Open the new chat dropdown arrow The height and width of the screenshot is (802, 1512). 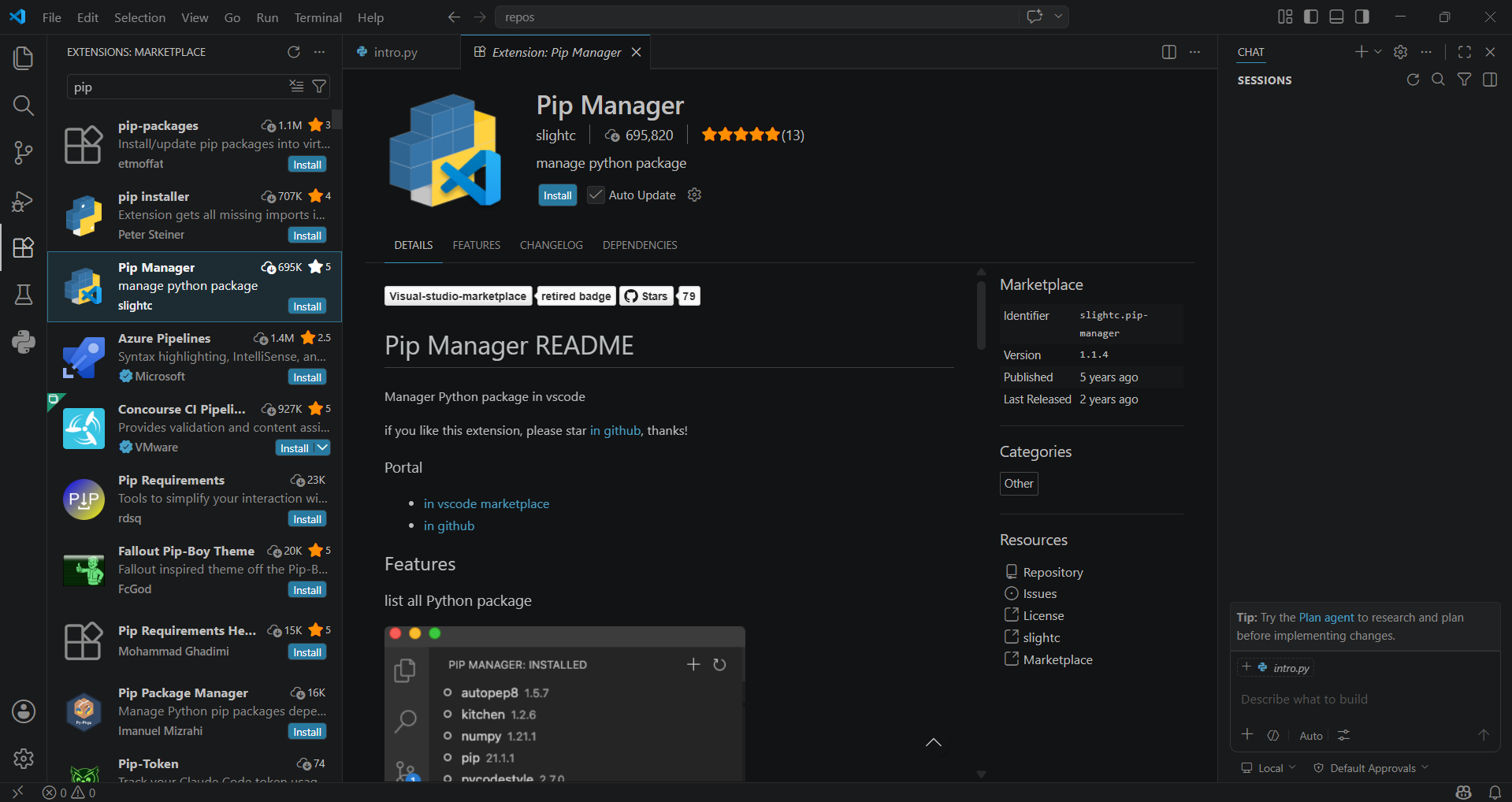pos(1378,52)
